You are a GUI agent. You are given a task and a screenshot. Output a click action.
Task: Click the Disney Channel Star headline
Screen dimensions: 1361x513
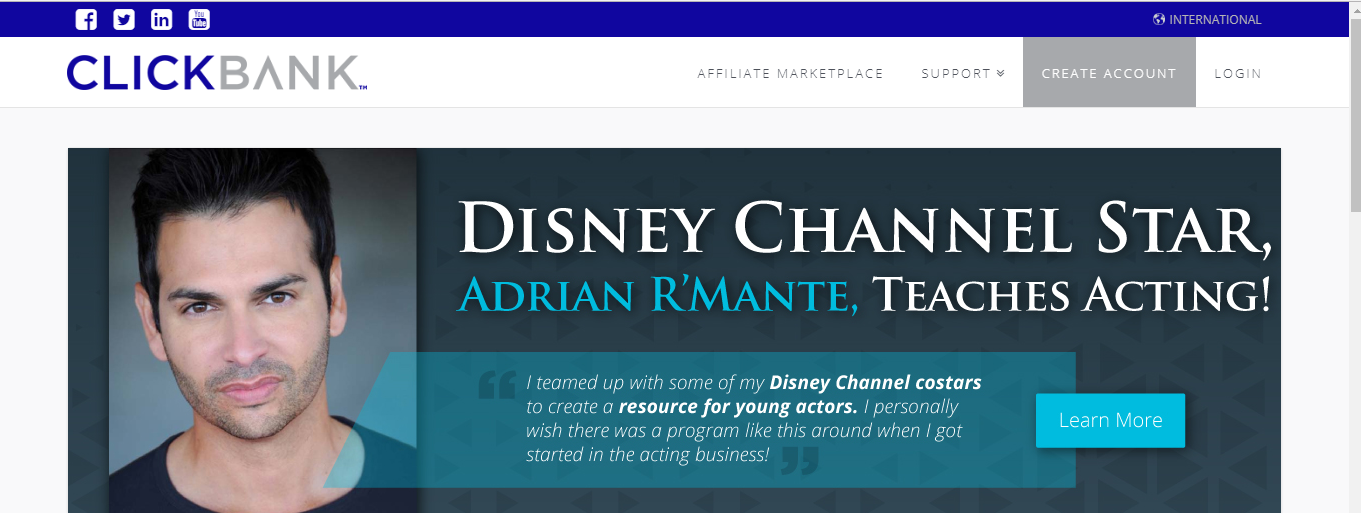[865, 228]
